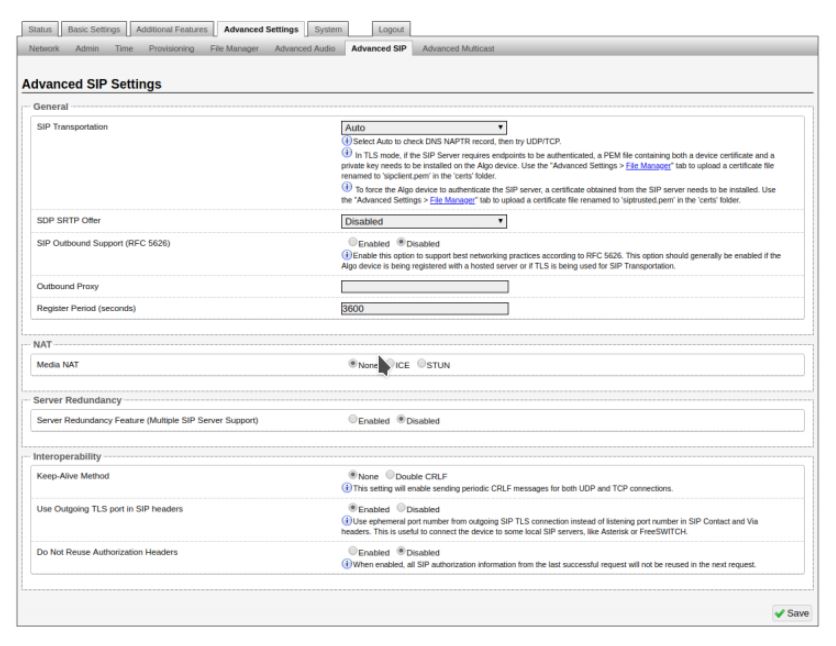The height and width of the screenshot is (646, 836).
Task: Select ICE for Media NAT
Action: [x=390, y=365]
